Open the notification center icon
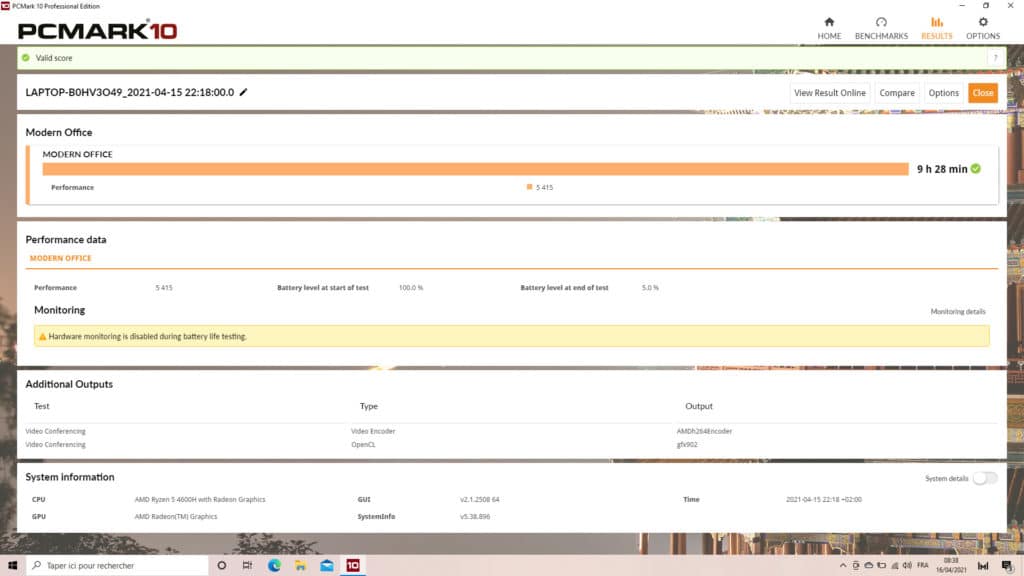This screenshot has width=1024, height=576. pos(1007,566)
